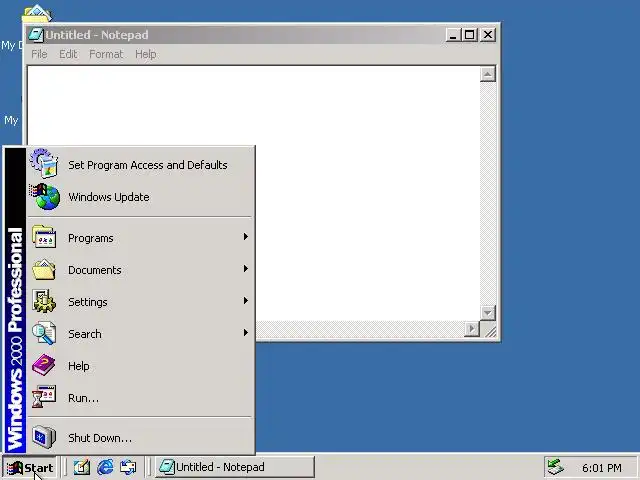Click the Documents folder icon
This screenshot has width=640, height=480.
coord(44,269)
